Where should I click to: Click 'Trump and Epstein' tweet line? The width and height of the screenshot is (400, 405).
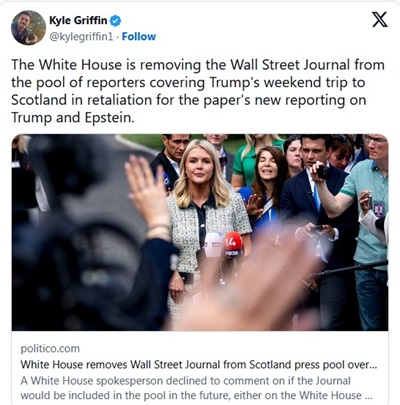[73, 118]
